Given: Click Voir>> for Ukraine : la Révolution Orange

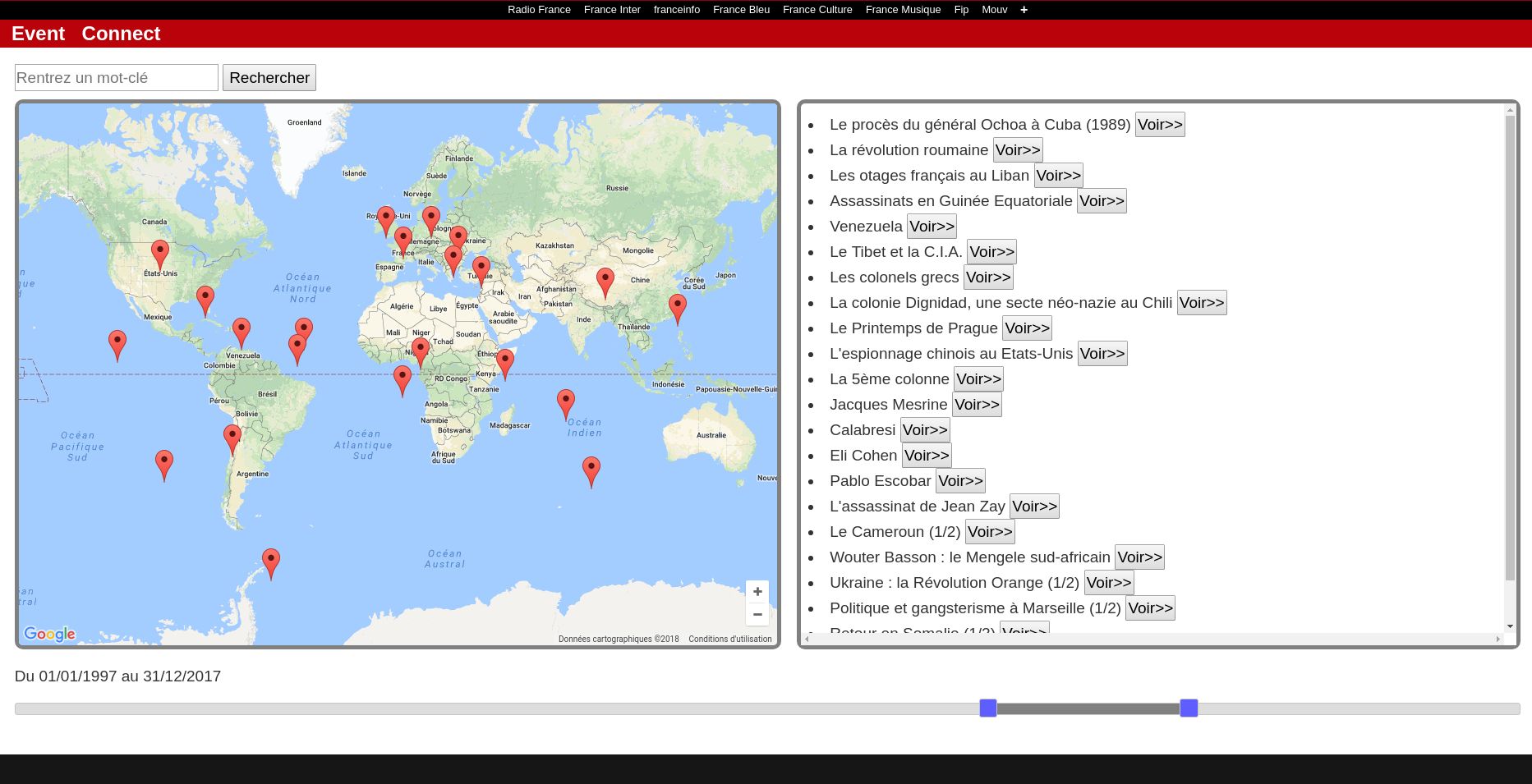Looking at the screenshot, I should (1109, 583).
